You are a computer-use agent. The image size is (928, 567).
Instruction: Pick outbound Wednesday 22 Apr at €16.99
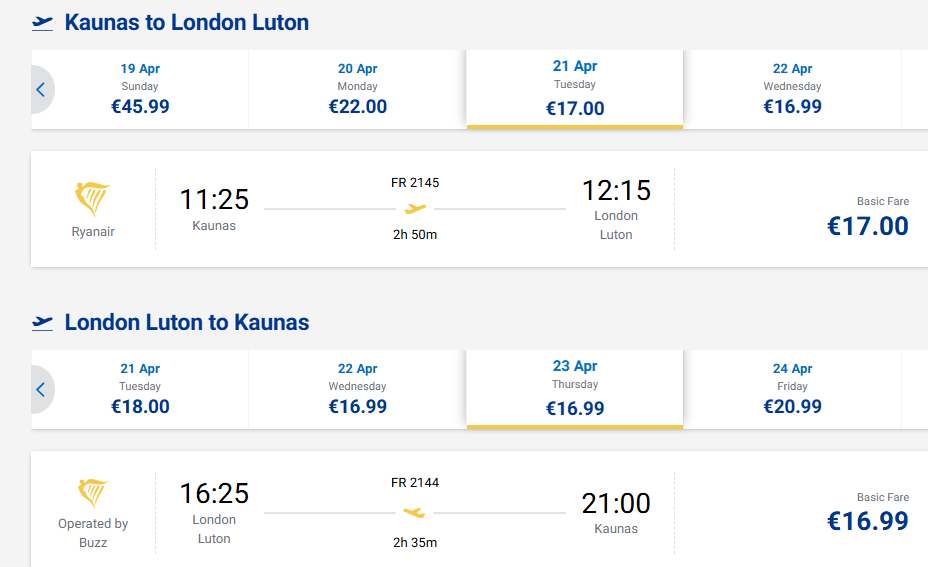coord(792,89)
